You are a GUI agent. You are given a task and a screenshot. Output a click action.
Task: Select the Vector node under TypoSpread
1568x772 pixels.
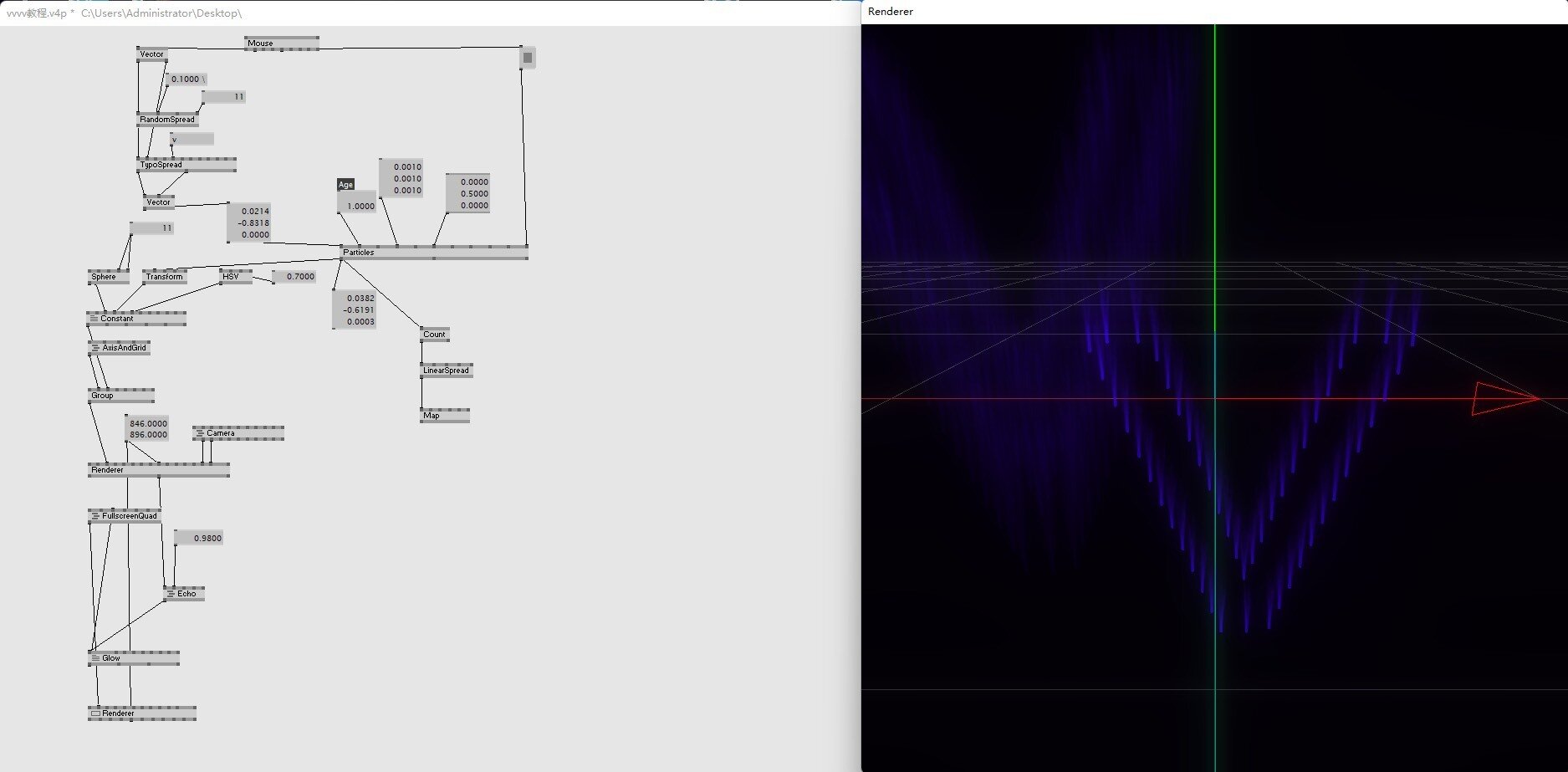point(159,202)
